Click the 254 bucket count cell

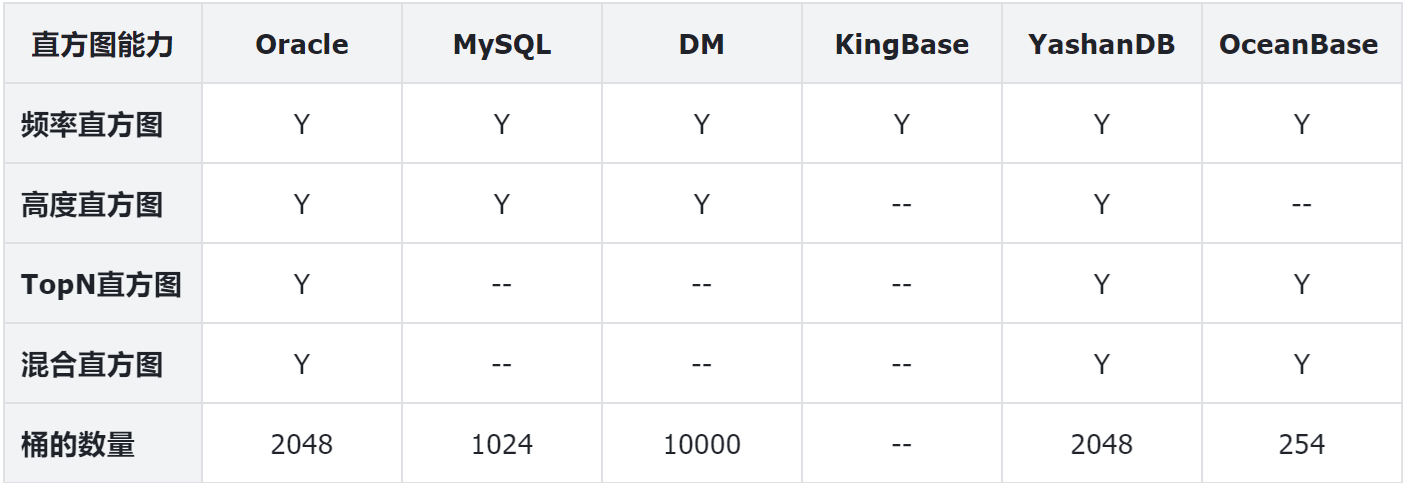(x=1301, y=444)
